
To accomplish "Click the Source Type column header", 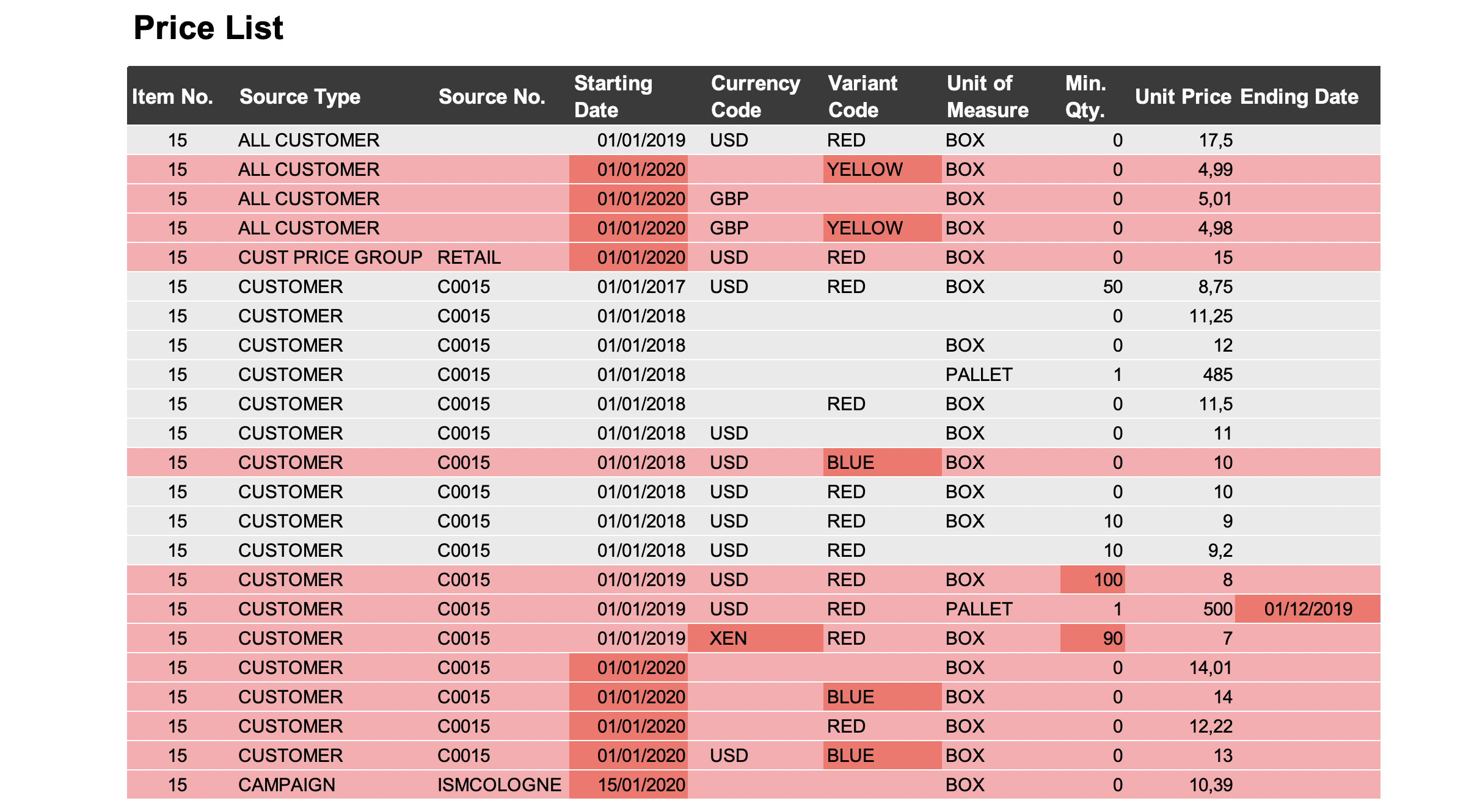I will pos(299,96).
